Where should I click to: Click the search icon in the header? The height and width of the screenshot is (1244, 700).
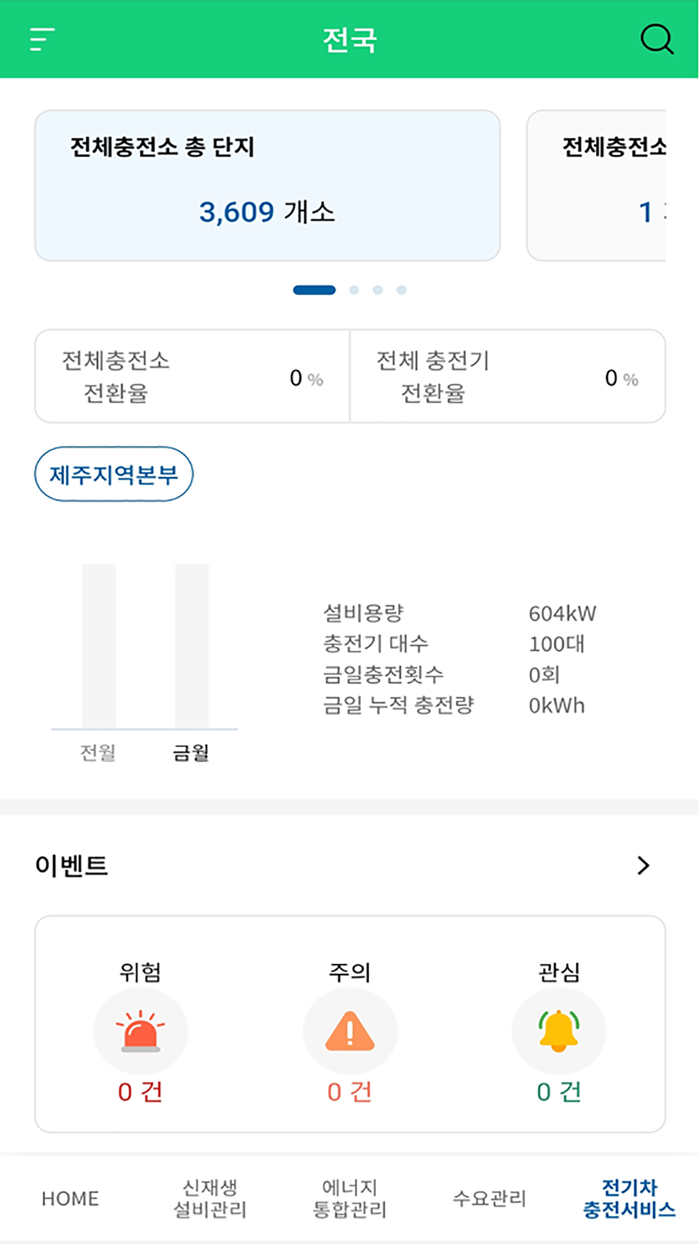[x=657, y=40]
